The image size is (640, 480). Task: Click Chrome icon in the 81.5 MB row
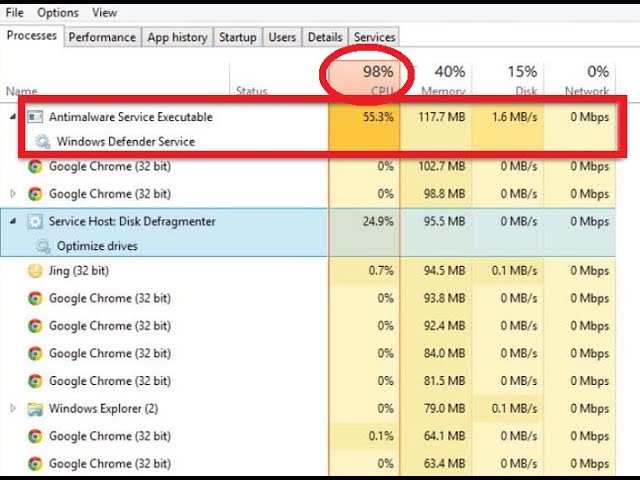pos(35,381)
